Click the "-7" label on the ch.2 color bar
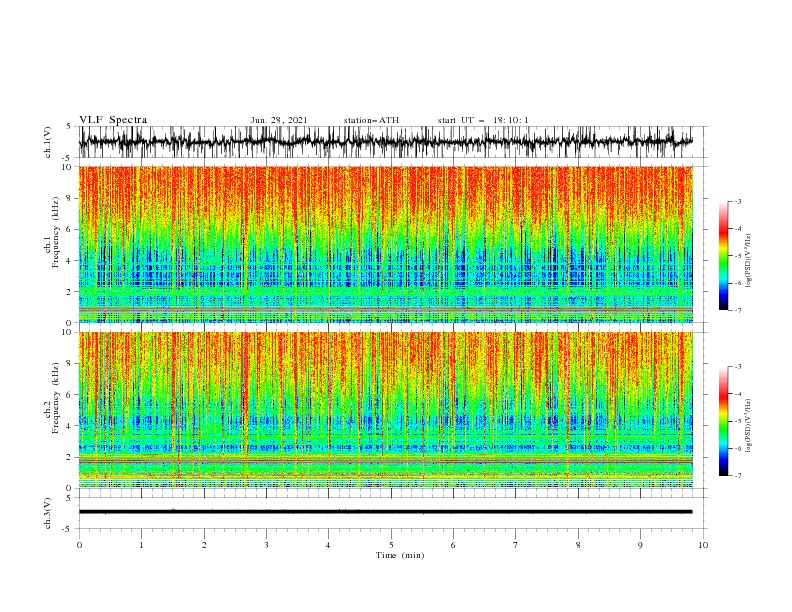This screenshot has height=612, width=792. pos(737,475)
